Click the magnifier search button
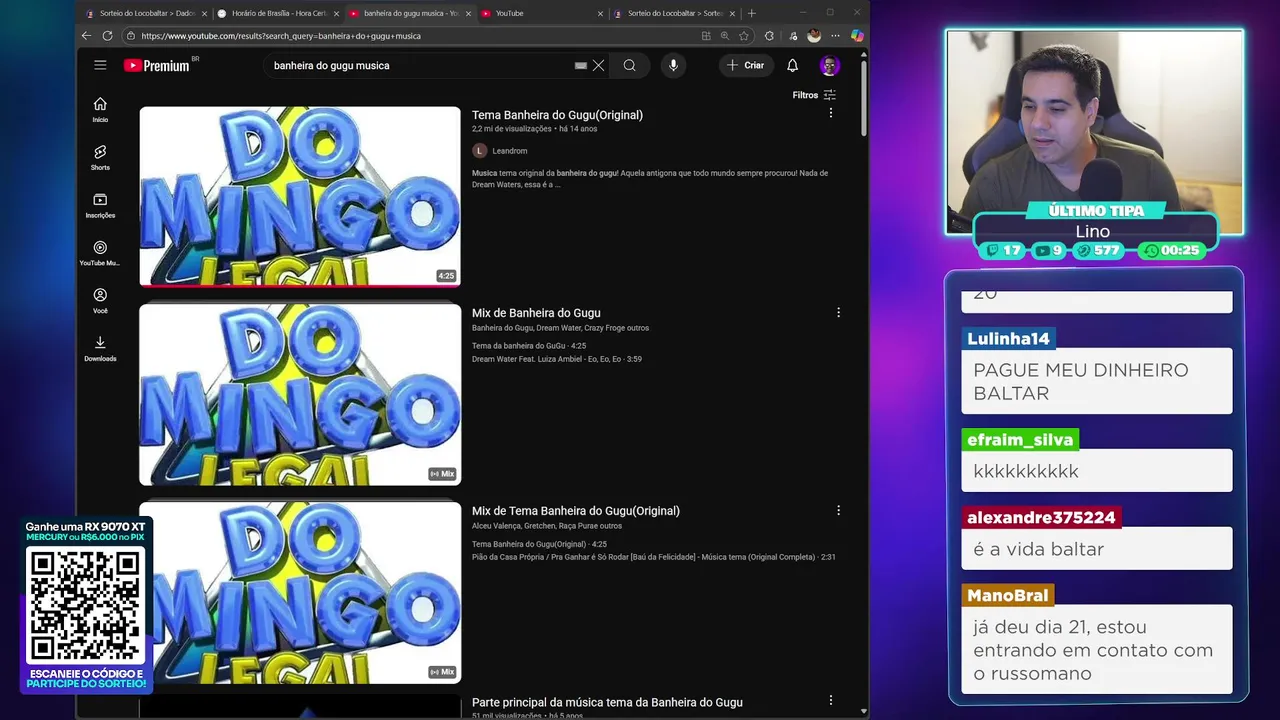Screen dimensions: 1280x720 (629, 65)
